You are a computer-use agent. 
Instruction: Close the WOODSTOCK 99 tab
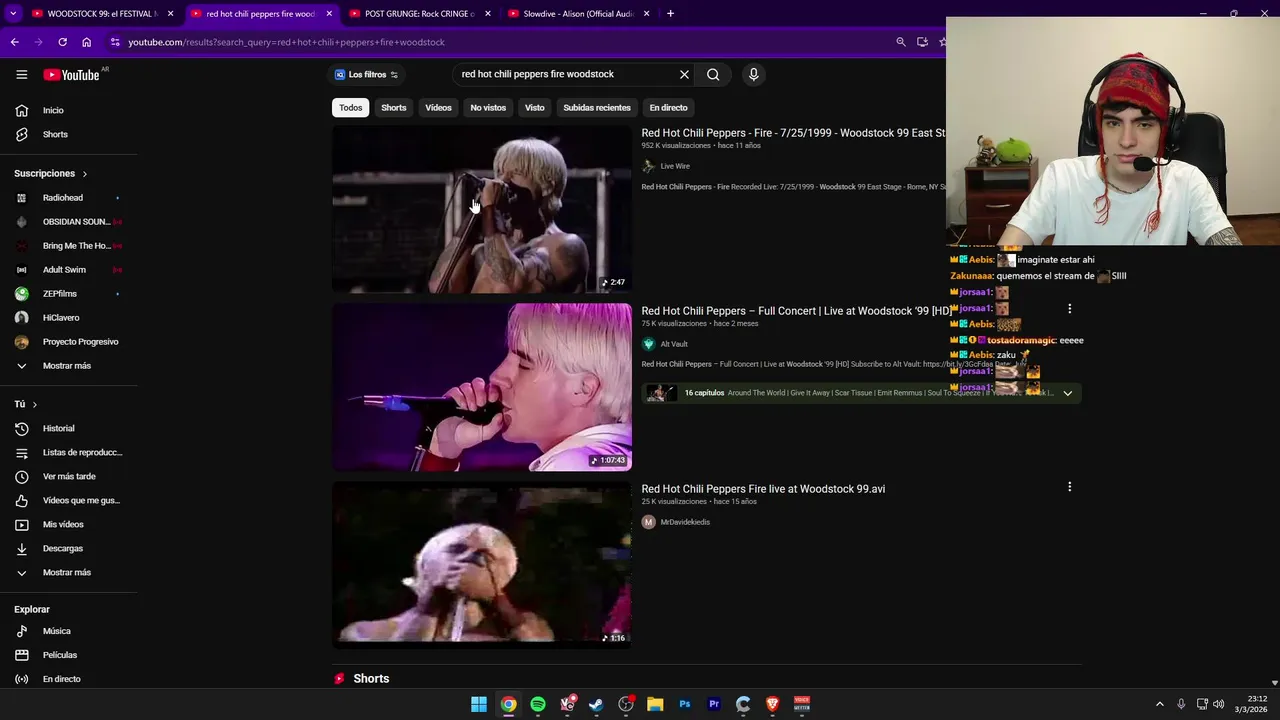pos(170,13)
